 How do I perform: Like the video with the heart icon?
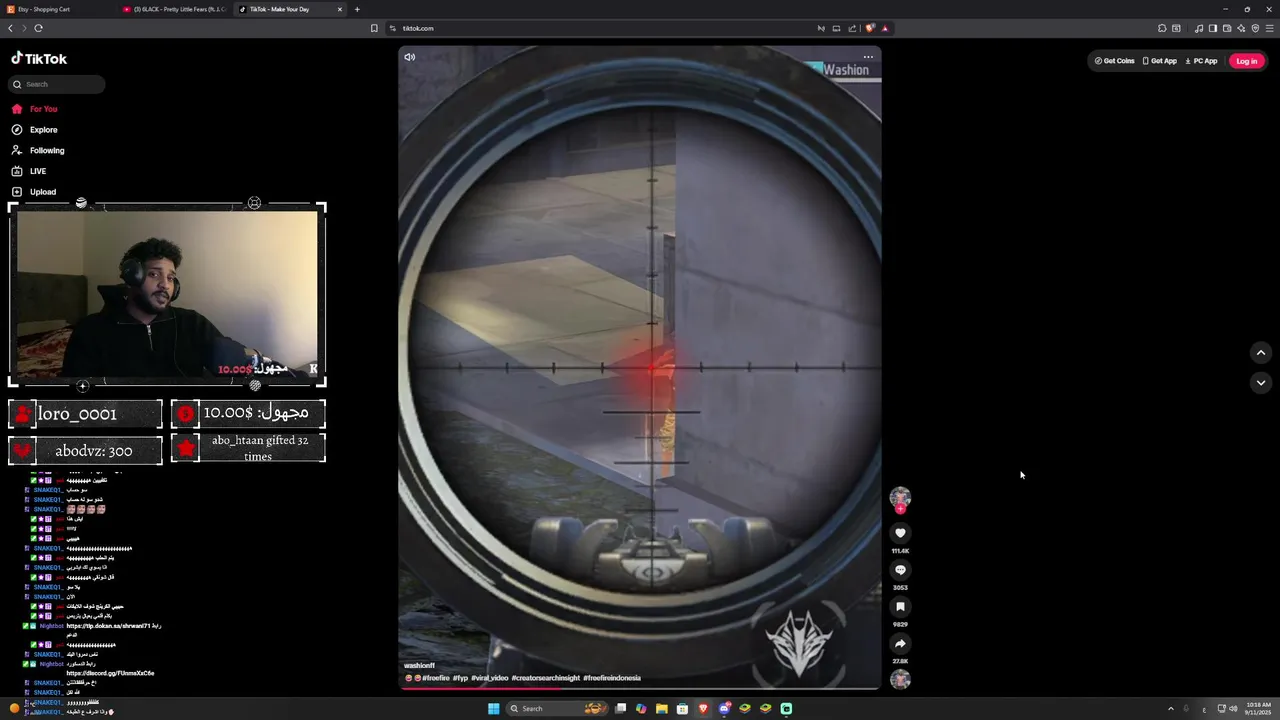[900, 534]
